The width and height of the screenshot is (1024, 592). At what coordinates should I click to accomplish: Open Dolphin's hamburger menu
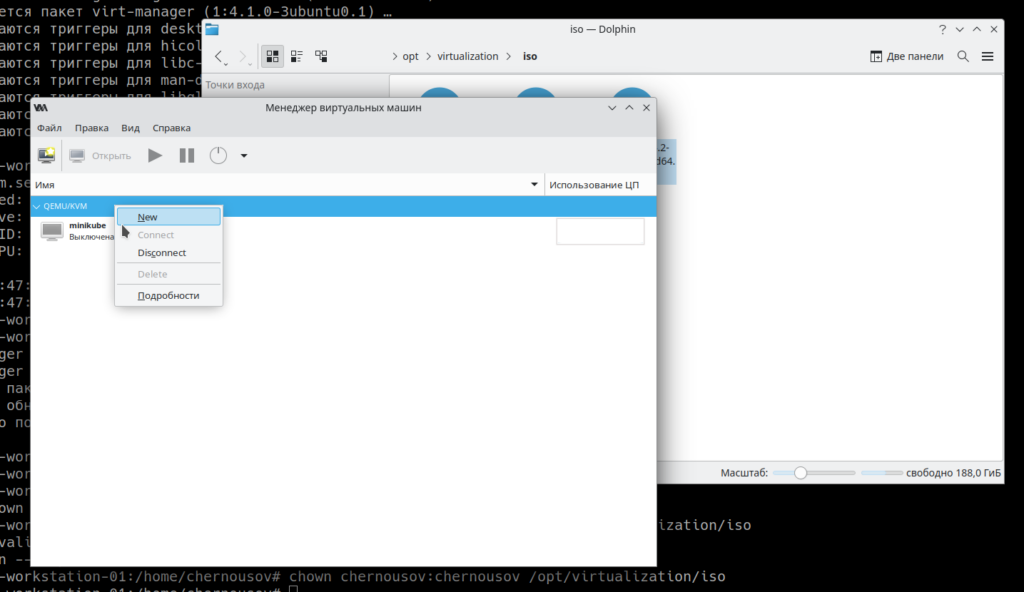988,56
